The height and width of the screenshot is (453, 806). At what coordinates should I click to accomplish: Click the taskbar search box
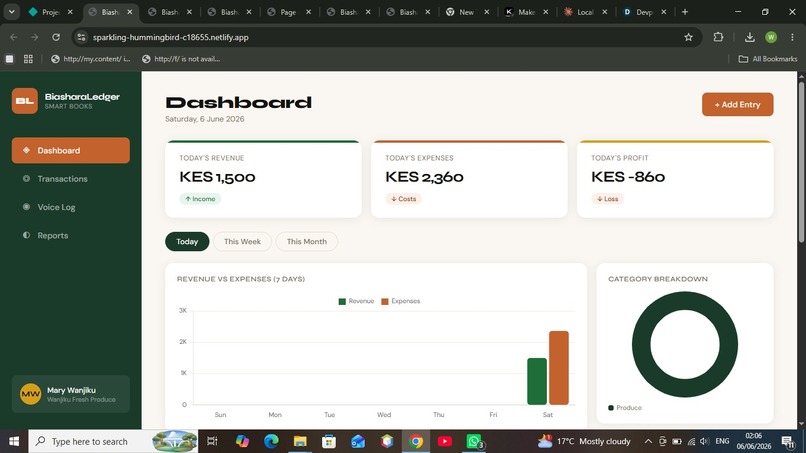[x=113, y=441]
